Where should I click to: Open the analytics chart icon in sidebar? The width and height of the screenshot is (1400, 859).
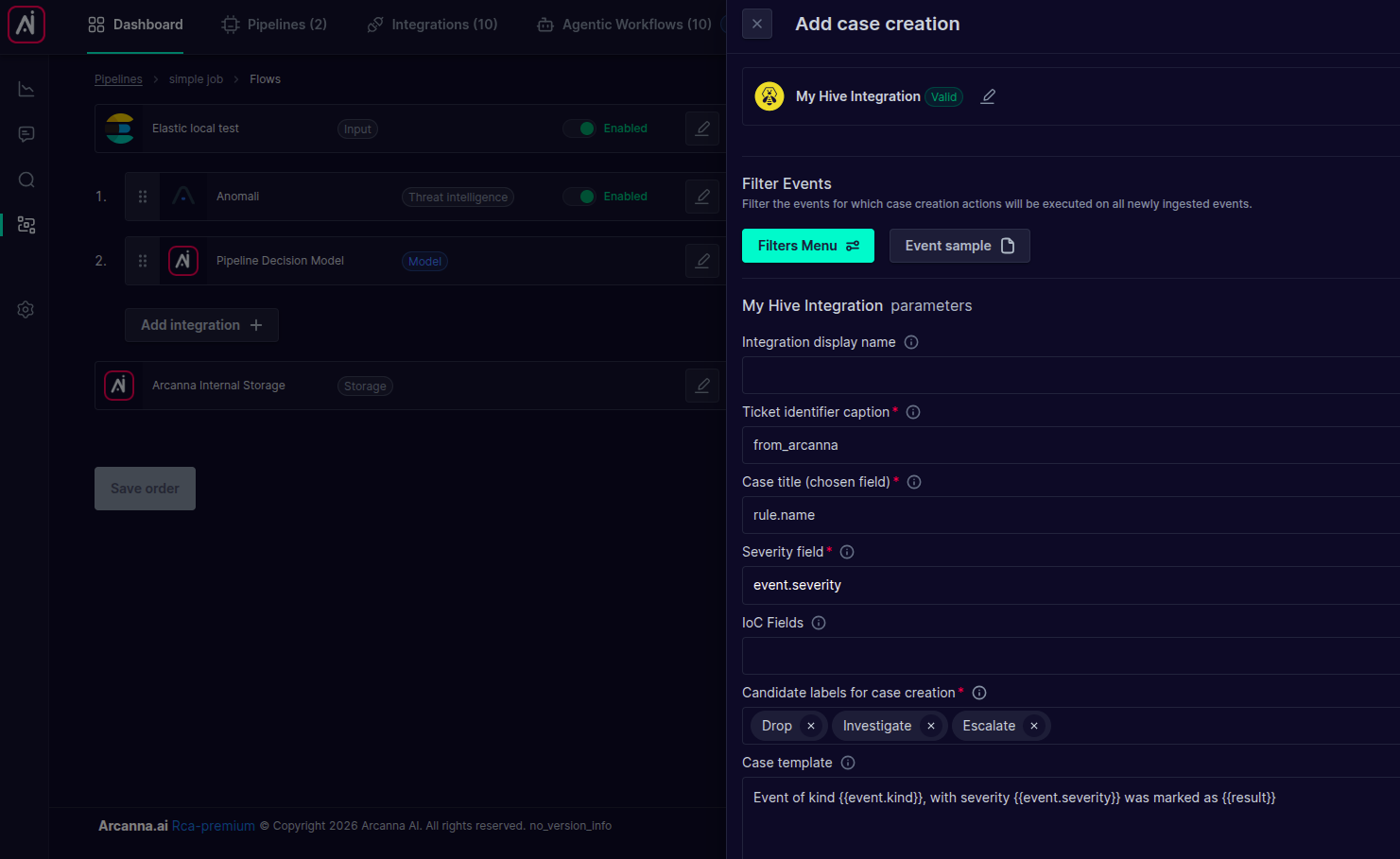click(x=26, y=89)
